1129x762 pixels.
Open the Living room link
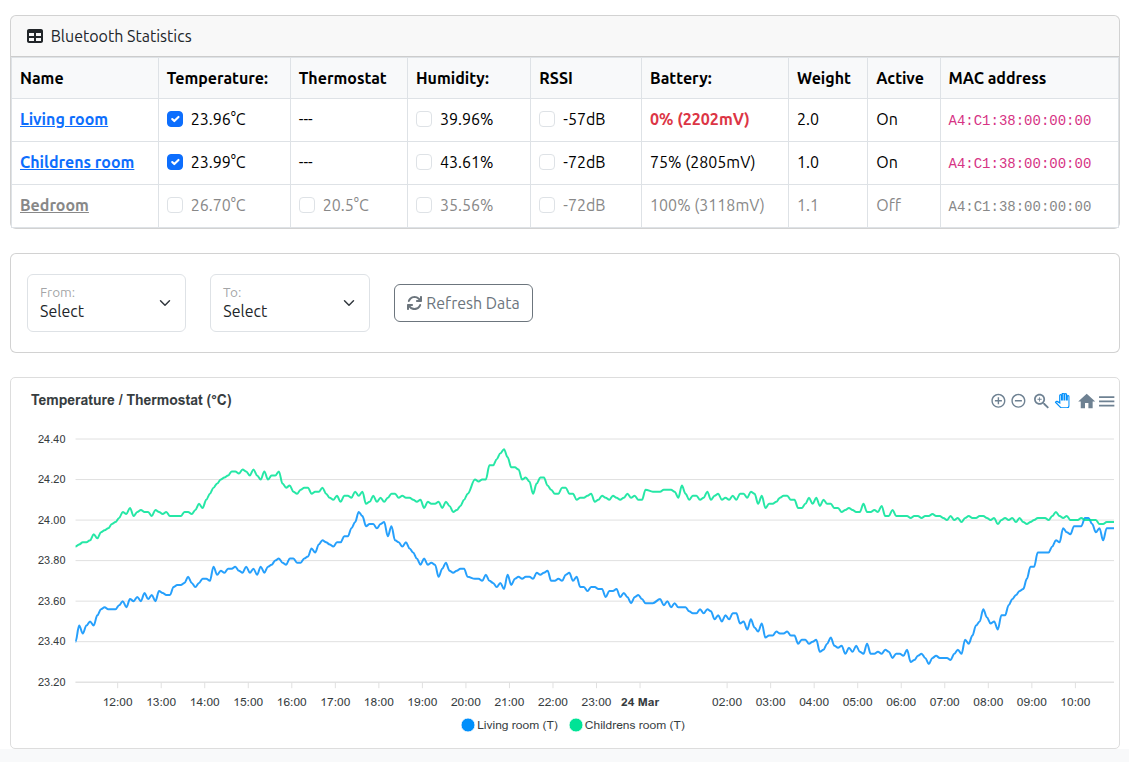pos(64,119)
